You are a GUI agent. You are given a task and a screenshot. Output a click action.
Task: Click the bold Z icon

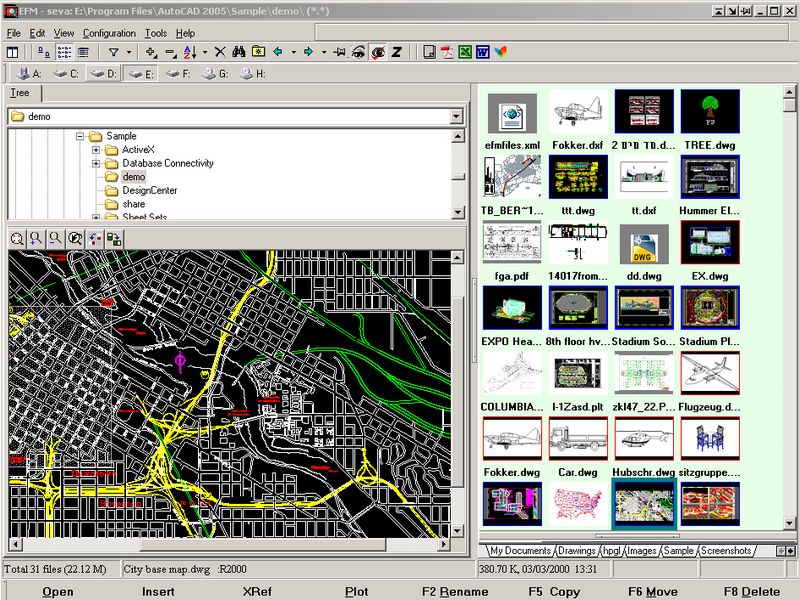click(396, 52)
